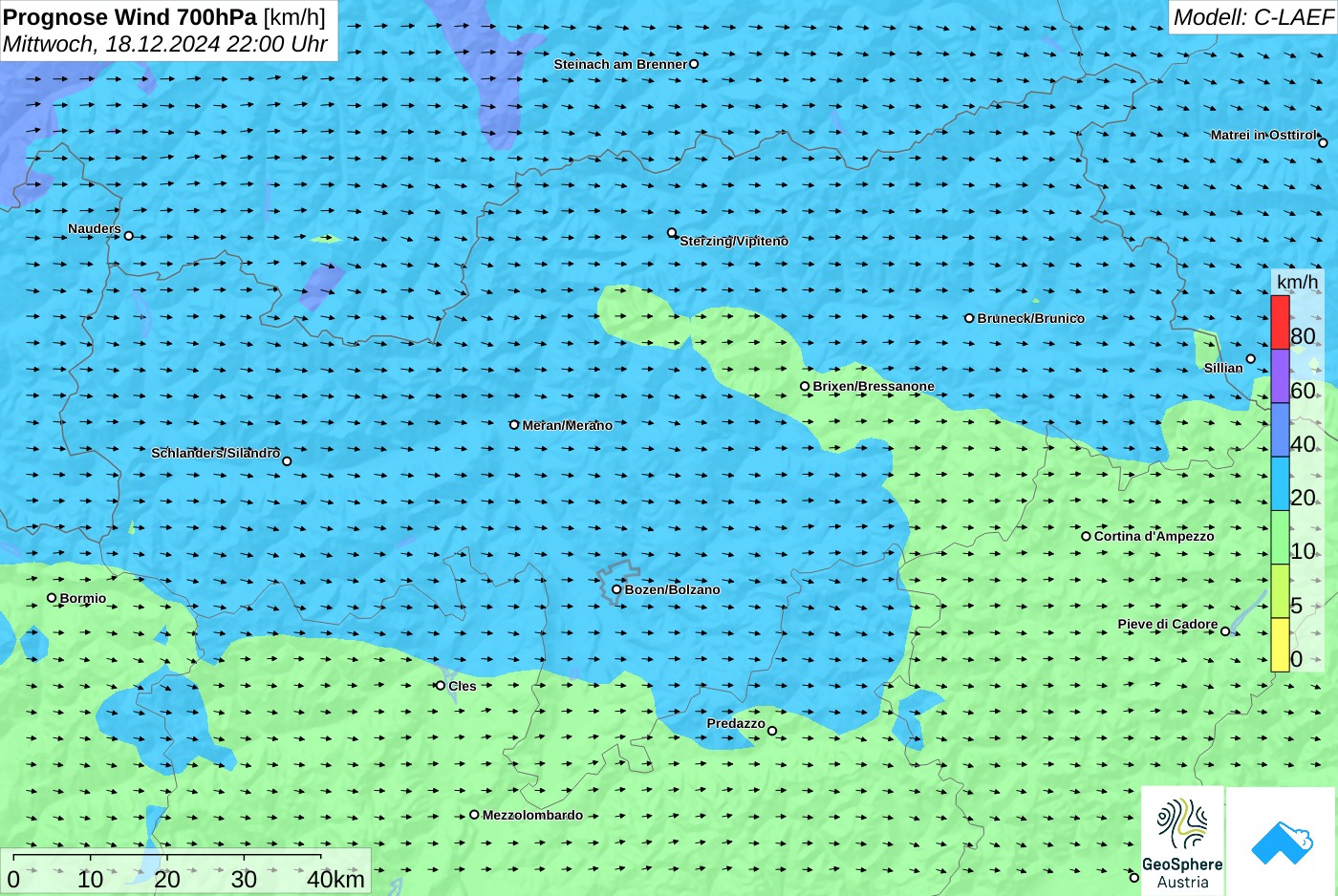Click the Sillian location marker
The width and height of the screenshot is (1338, 896).
coord(1251,359)
